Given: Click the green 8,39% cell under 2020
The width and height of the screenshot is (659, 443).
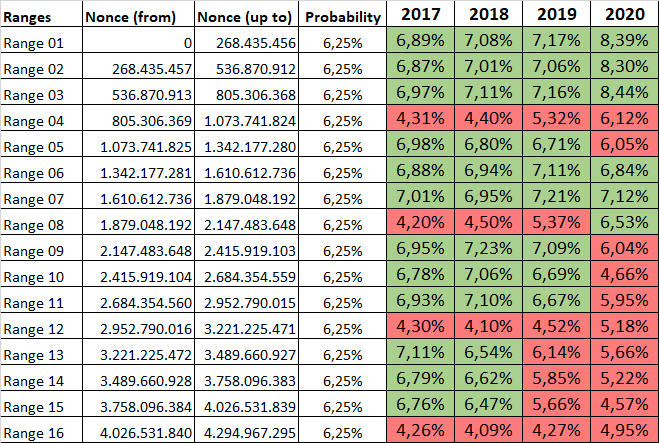Looking at the screenshot, I should tap(624, 41).
